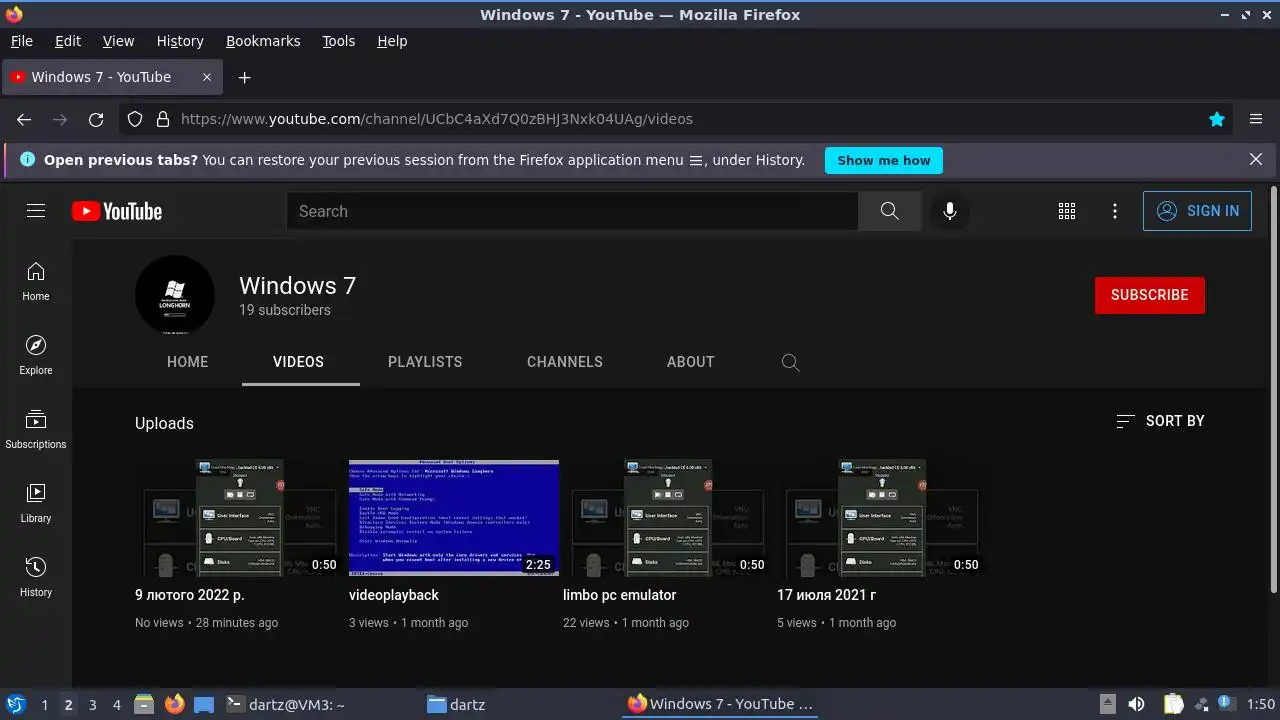The width and height of the screenshot is (1280, 720).
Task: Switch to the PLAYLISTS tab
Action: coord(425,362)
